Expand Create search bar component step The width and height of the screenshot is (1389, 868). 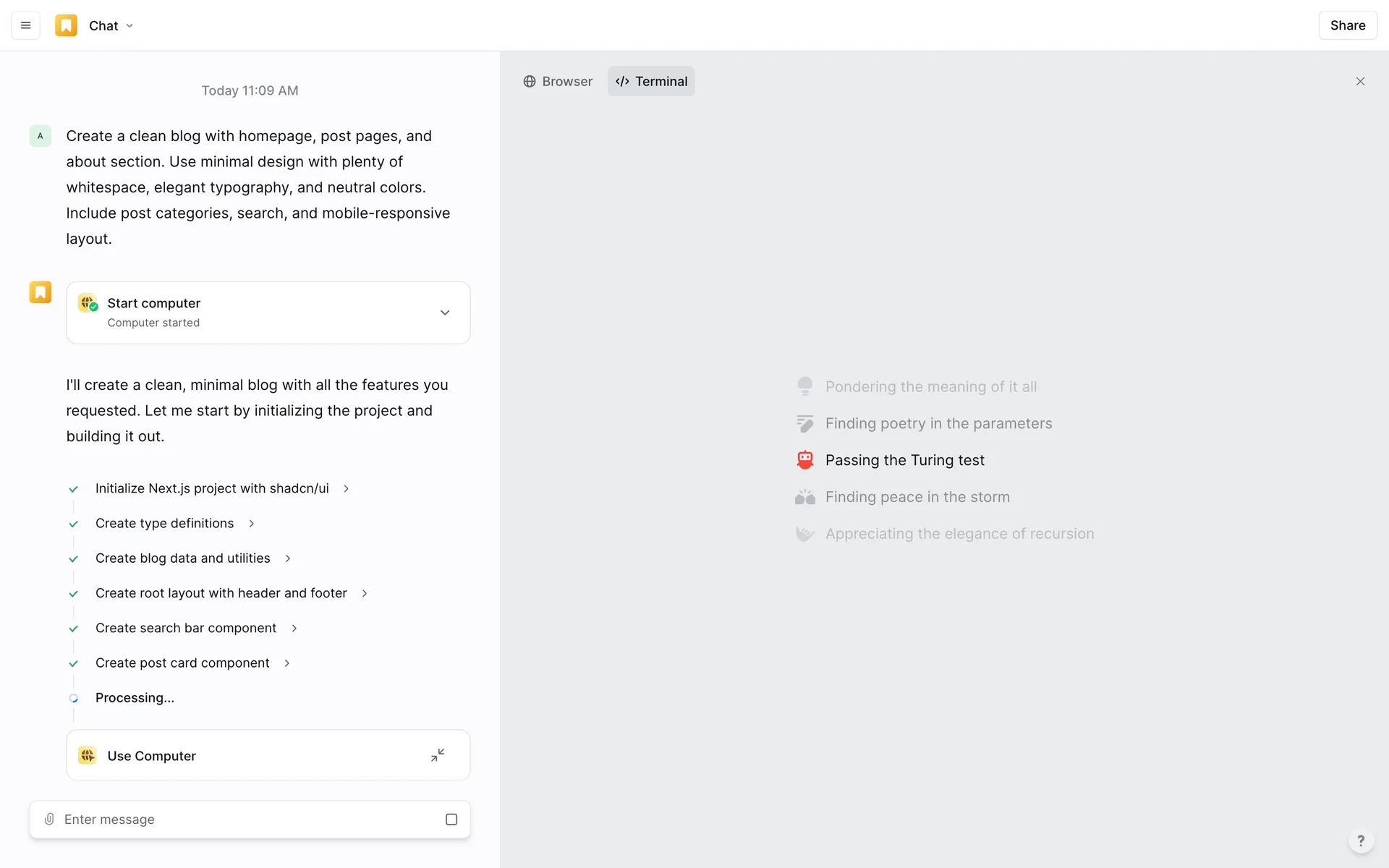click(x=294, y=628)
